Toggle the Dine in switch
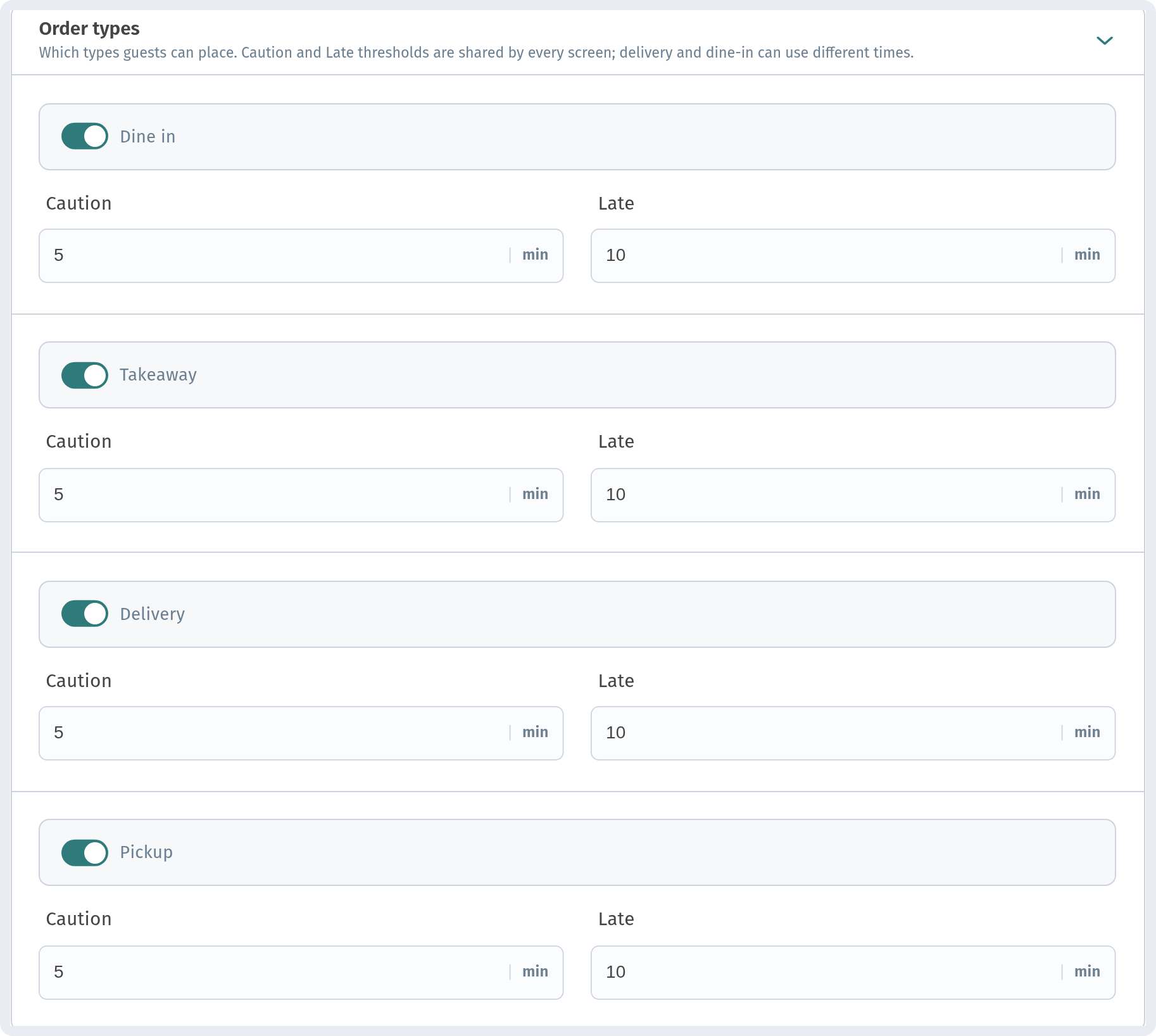This screenshot has width=1156, height=1036. click(x=85, y=136)
